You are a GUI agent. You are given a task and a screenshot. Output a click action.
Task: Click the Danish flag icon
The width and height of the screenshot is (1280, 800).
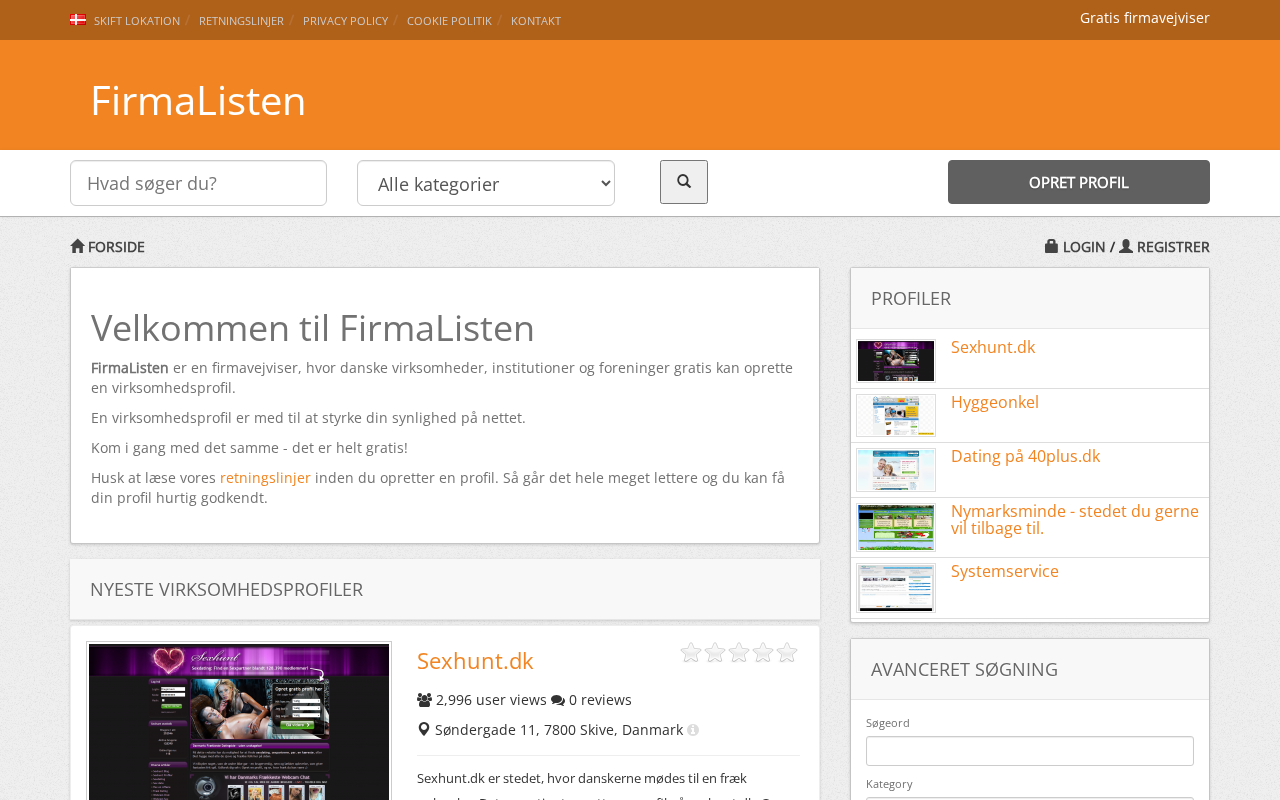tap(78, 20)
